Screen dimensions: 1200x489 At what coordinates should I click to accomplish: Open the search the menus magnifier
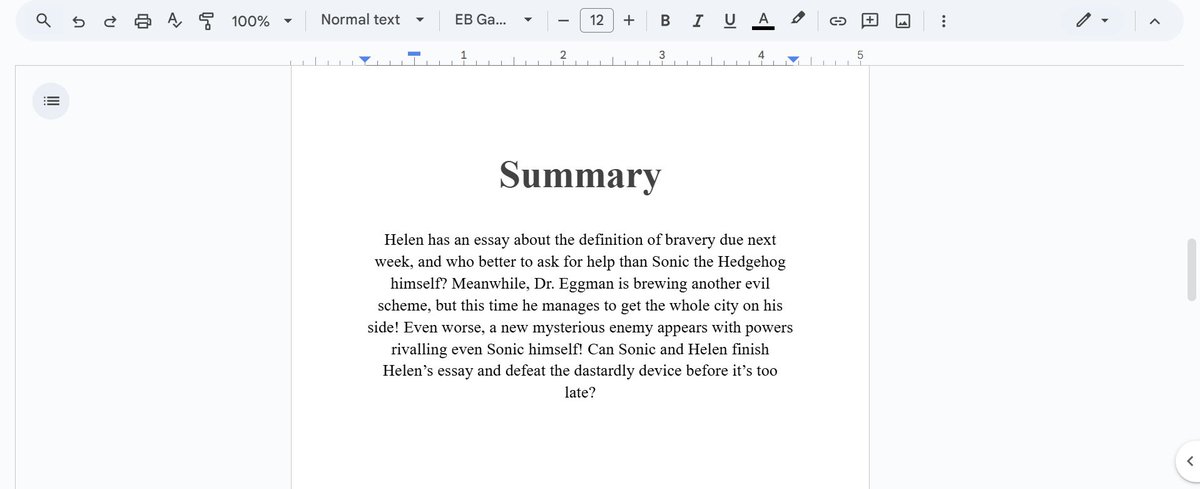coord(43,20)
